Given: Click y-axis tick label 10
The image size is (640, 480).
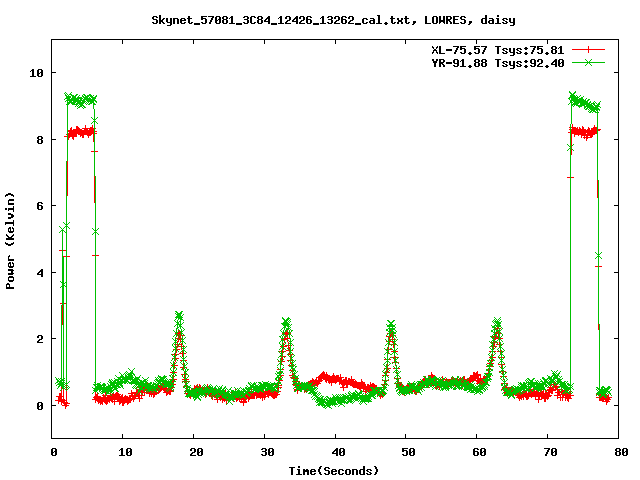Looking at the screenshot, I should pos(36,73).
